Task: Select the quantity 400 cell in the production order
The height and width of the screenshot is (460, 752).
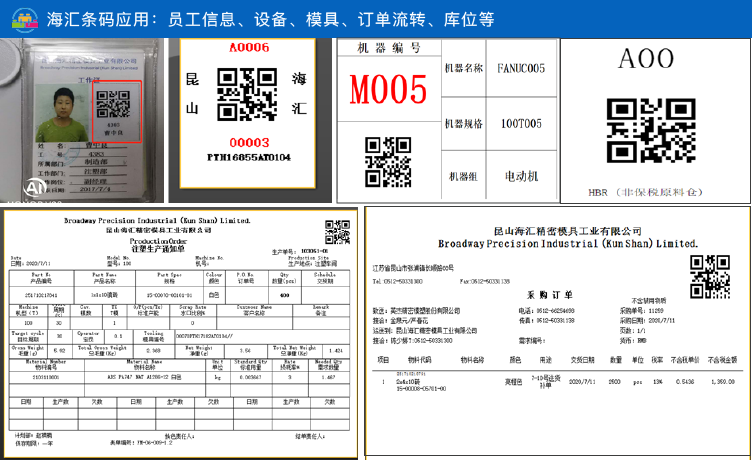Action: click(284, 295)
